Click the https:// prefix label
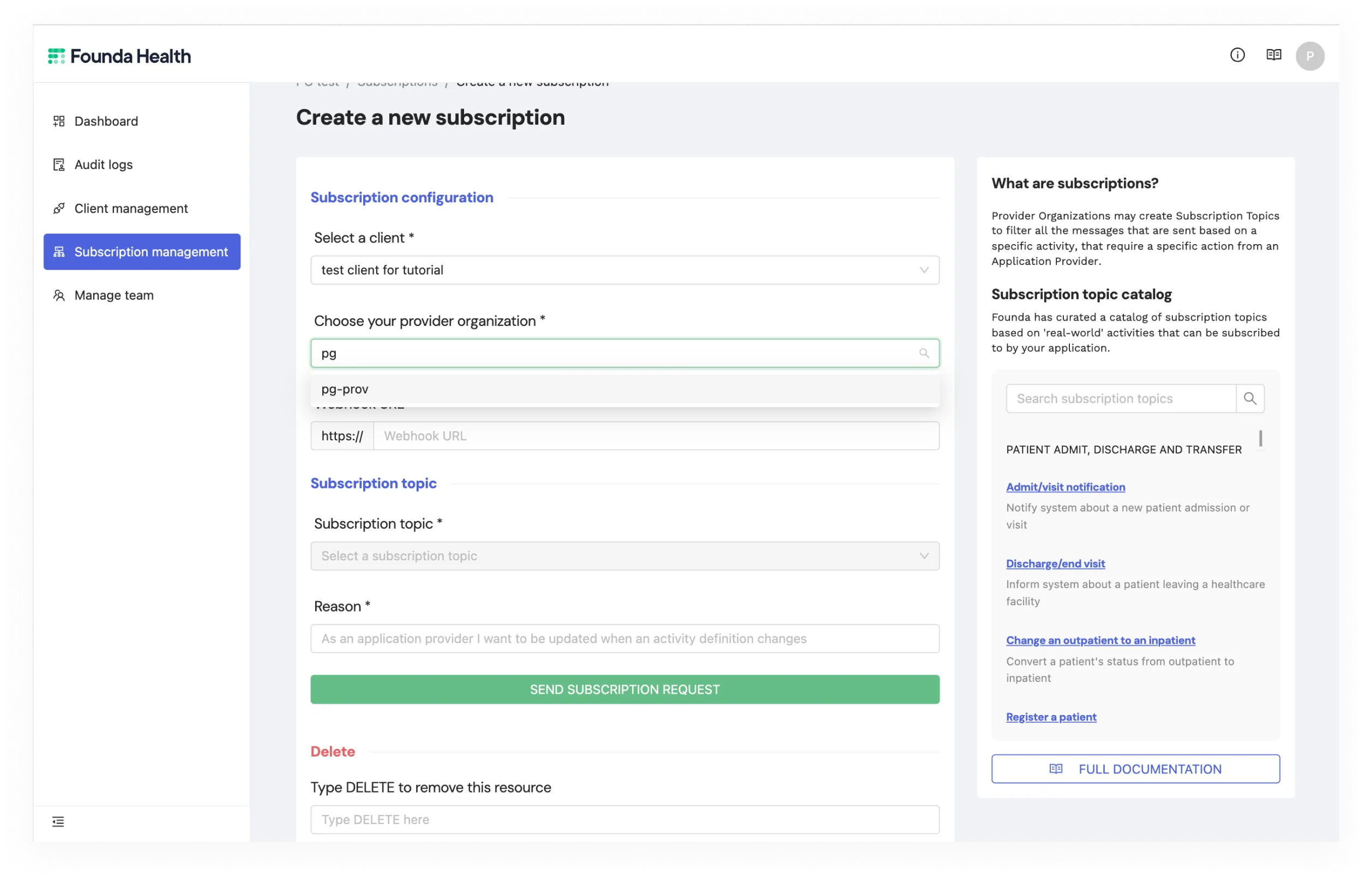The width and height of the screenshot is (1372, 883). 342,436
